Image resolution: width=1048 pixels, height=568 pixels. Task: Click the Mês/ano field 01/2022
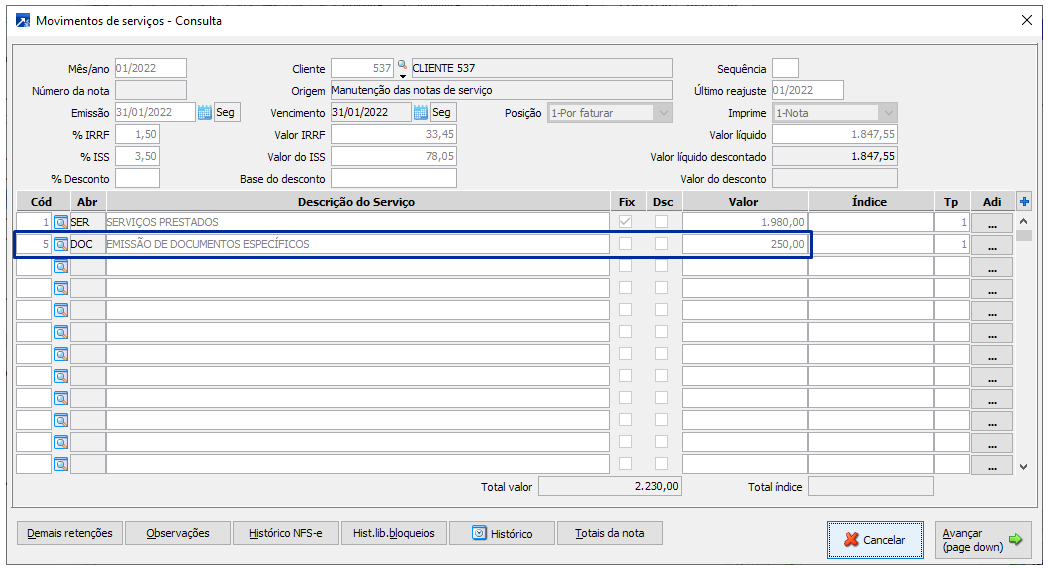pyautogui.click(x=150, y=68)
